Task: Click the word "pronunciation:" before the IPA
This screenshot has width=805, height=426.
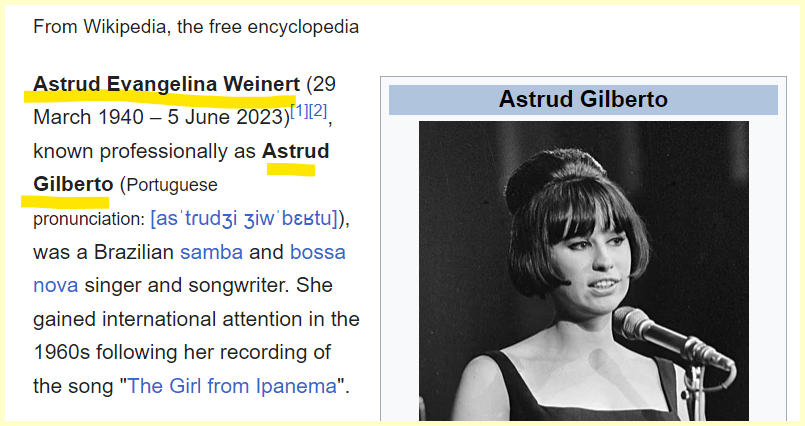Action: click(89, 218)
